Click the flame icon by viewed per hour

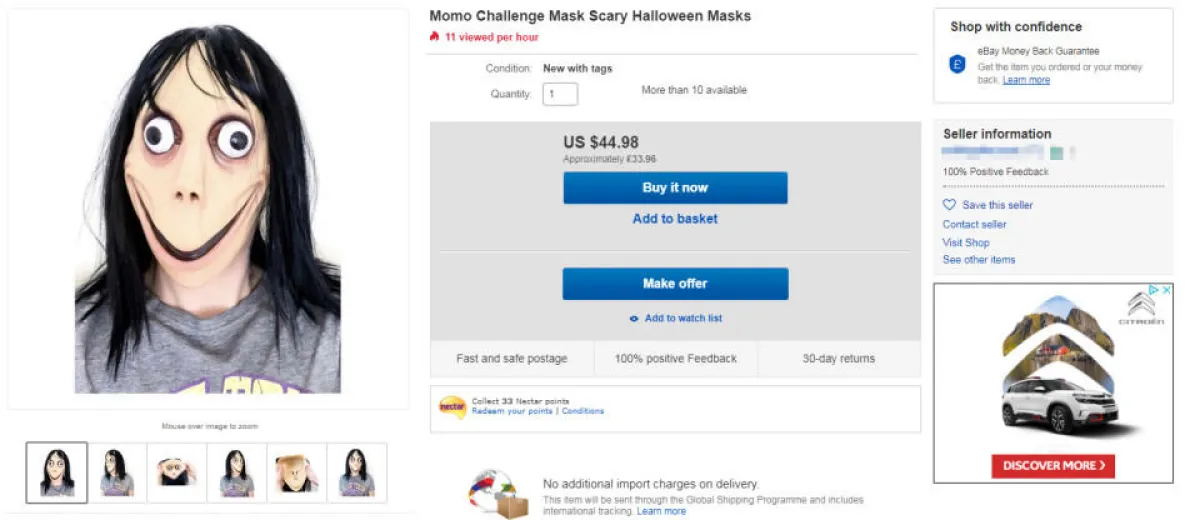click(x=434, y=37)
